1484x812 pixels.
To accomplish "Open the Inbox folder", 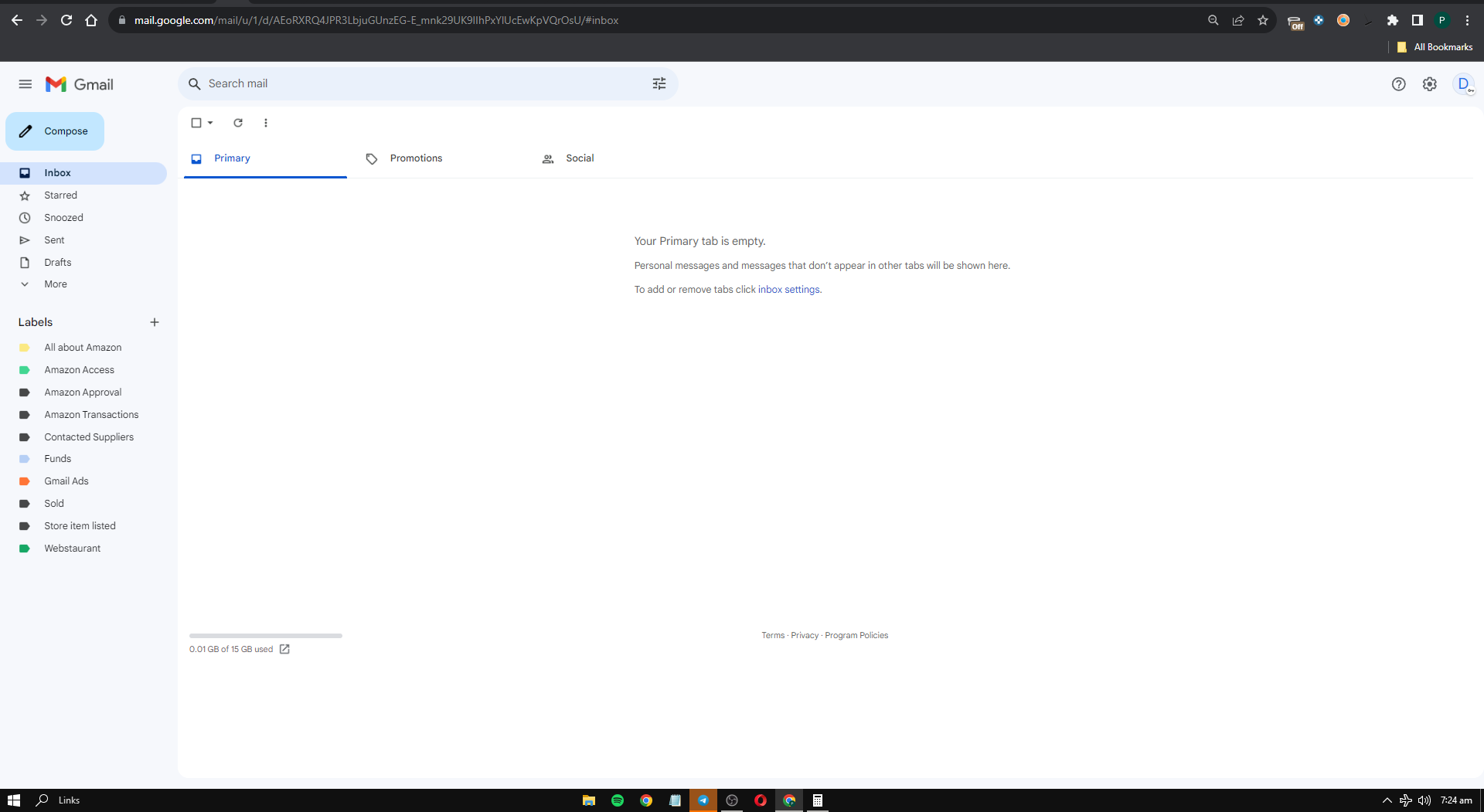I will pos(83,173).
